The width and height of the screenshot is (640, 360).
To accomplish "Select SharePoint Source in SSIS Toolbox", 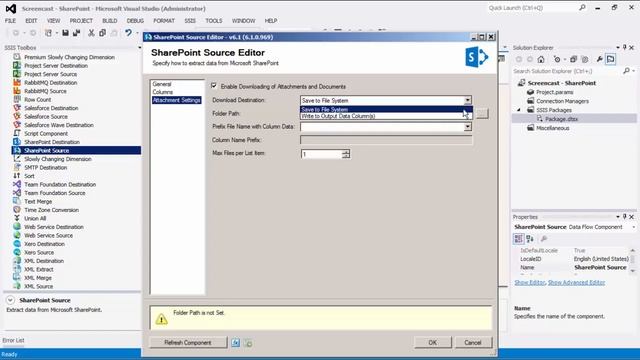I will (76, 151).
